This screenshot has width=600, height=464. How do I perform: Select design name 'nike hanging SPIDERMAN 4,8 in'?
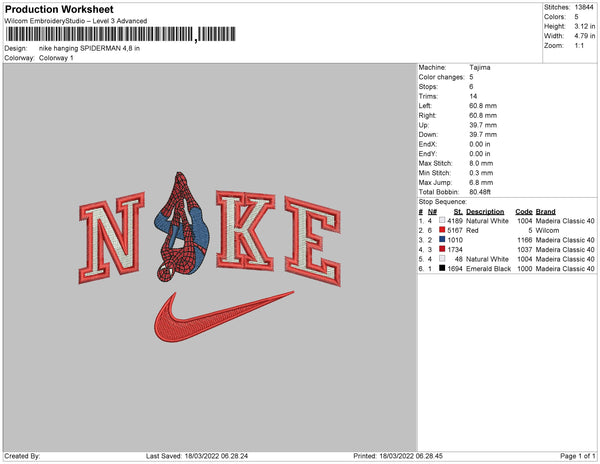(x=89, y=49)
